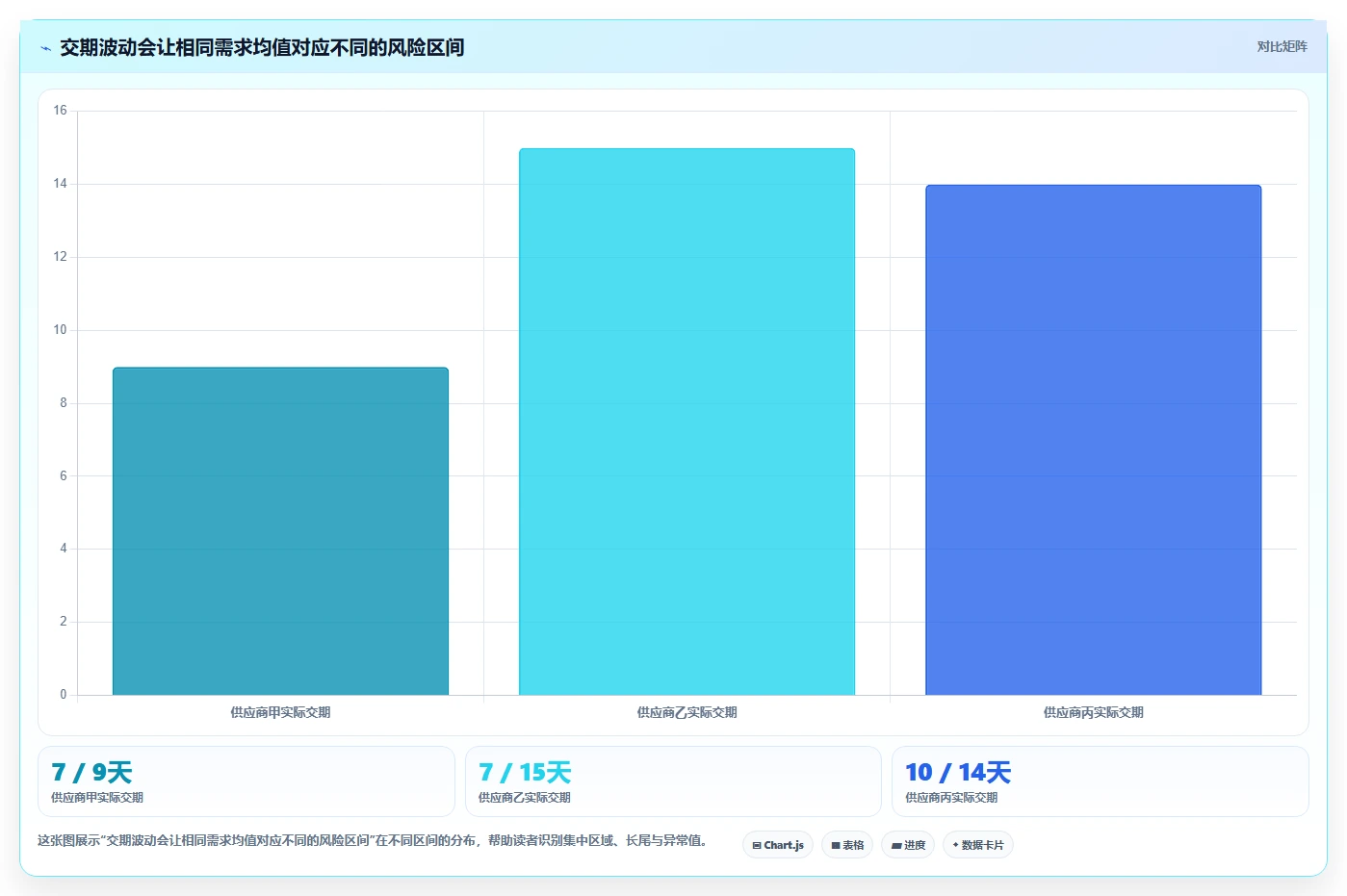Click the 供应商丙实际交期 caption under 10 / 14天

pyautogui.click(x=951, y=798)
